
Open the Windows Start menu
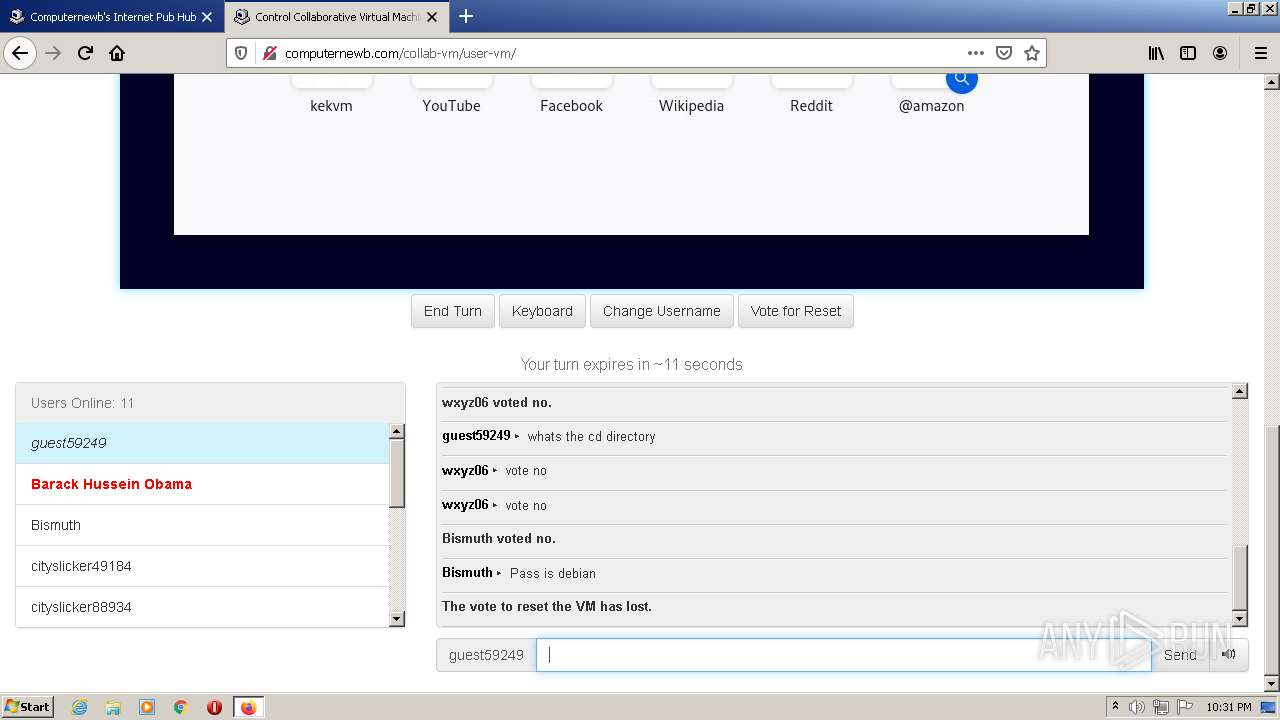coord(28,707)
